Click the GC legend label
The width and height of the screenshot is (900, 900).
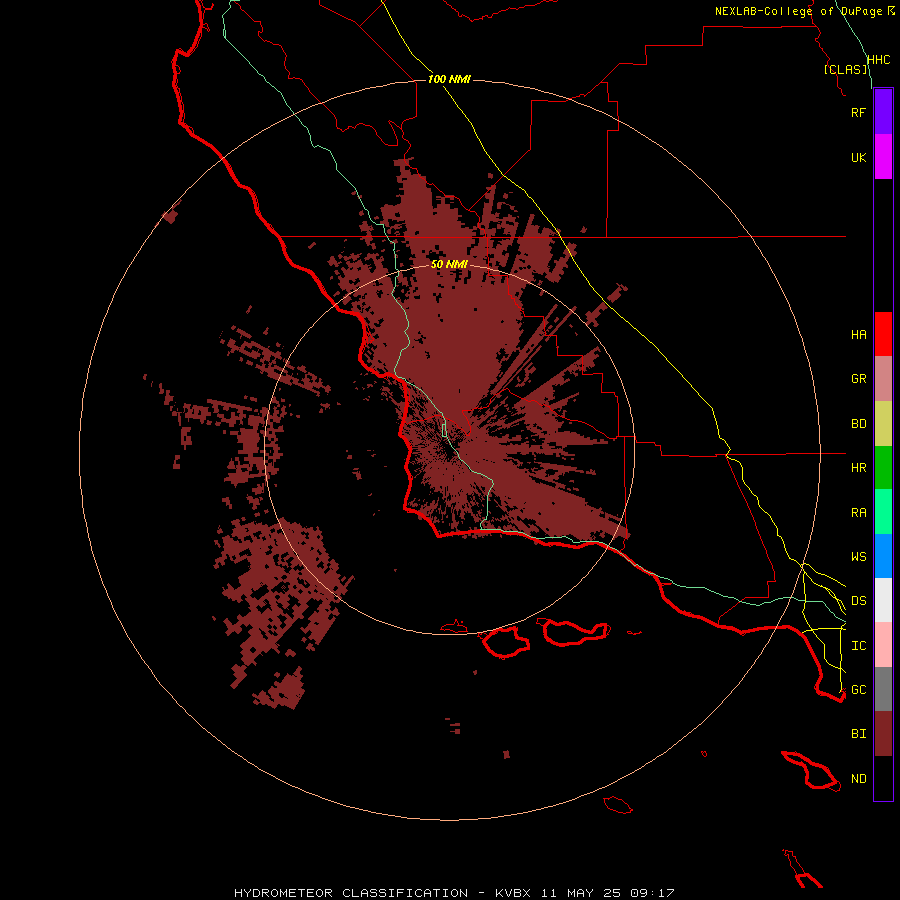(858, 690)
